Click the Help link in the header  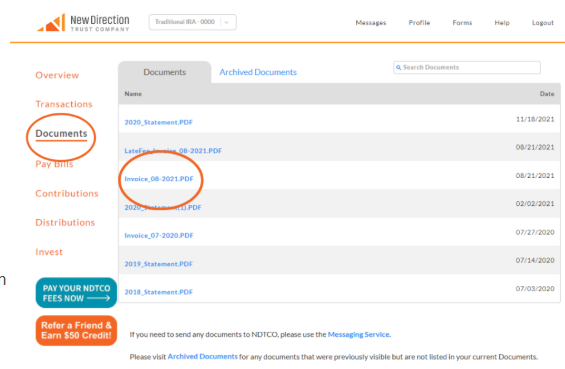[502, 23]
